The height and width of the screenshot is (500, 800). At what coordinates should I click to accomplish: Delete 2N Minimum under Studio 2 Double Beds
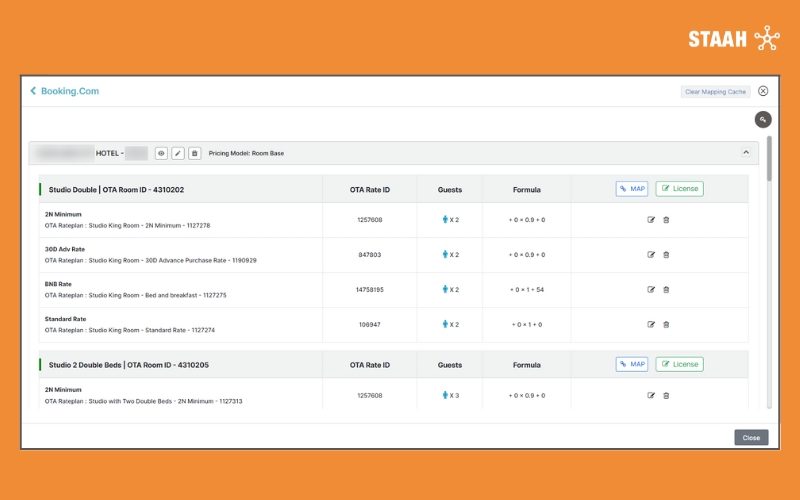coord(667,396)
